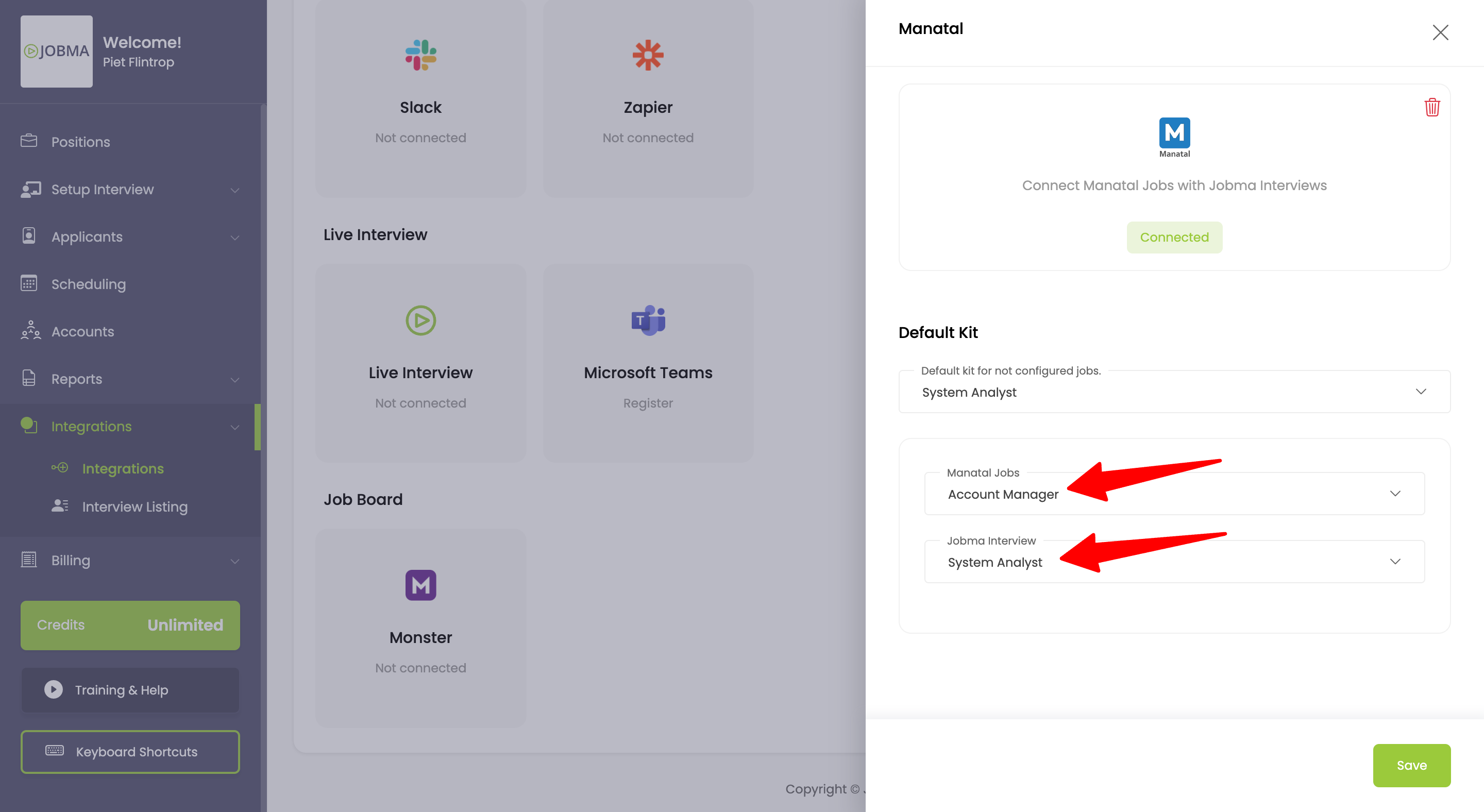1484x812 pixels.
Task: Expand the Setup Interview menu chevron
Action: click(235, 190)
